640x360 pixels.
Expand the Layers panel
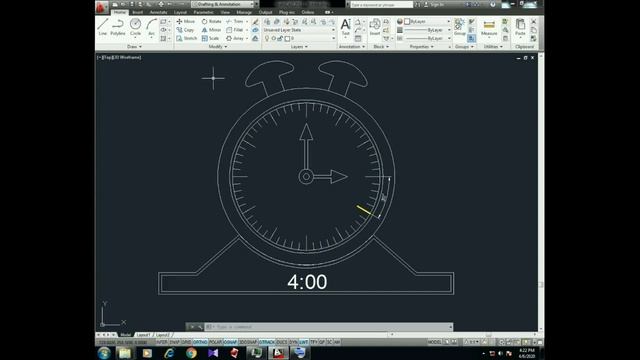pos(299,47)
